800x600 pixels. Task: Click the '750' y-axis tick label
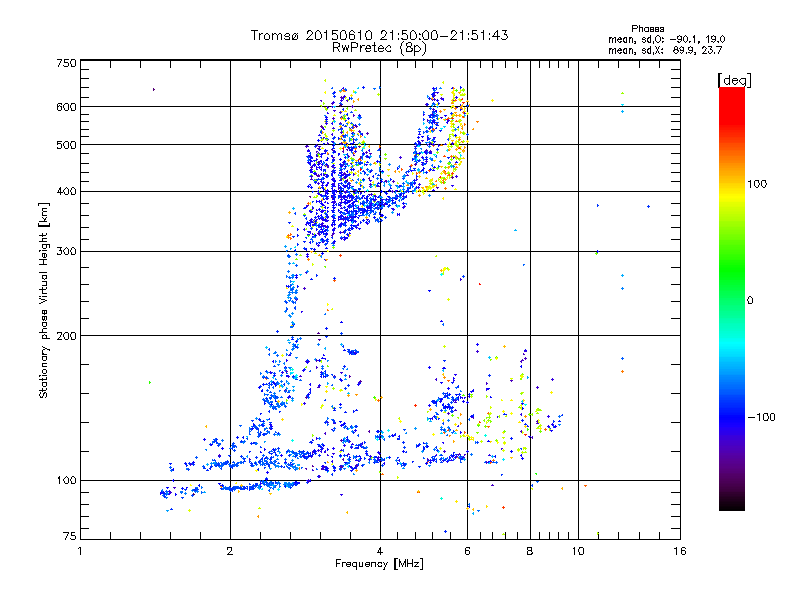66,63
